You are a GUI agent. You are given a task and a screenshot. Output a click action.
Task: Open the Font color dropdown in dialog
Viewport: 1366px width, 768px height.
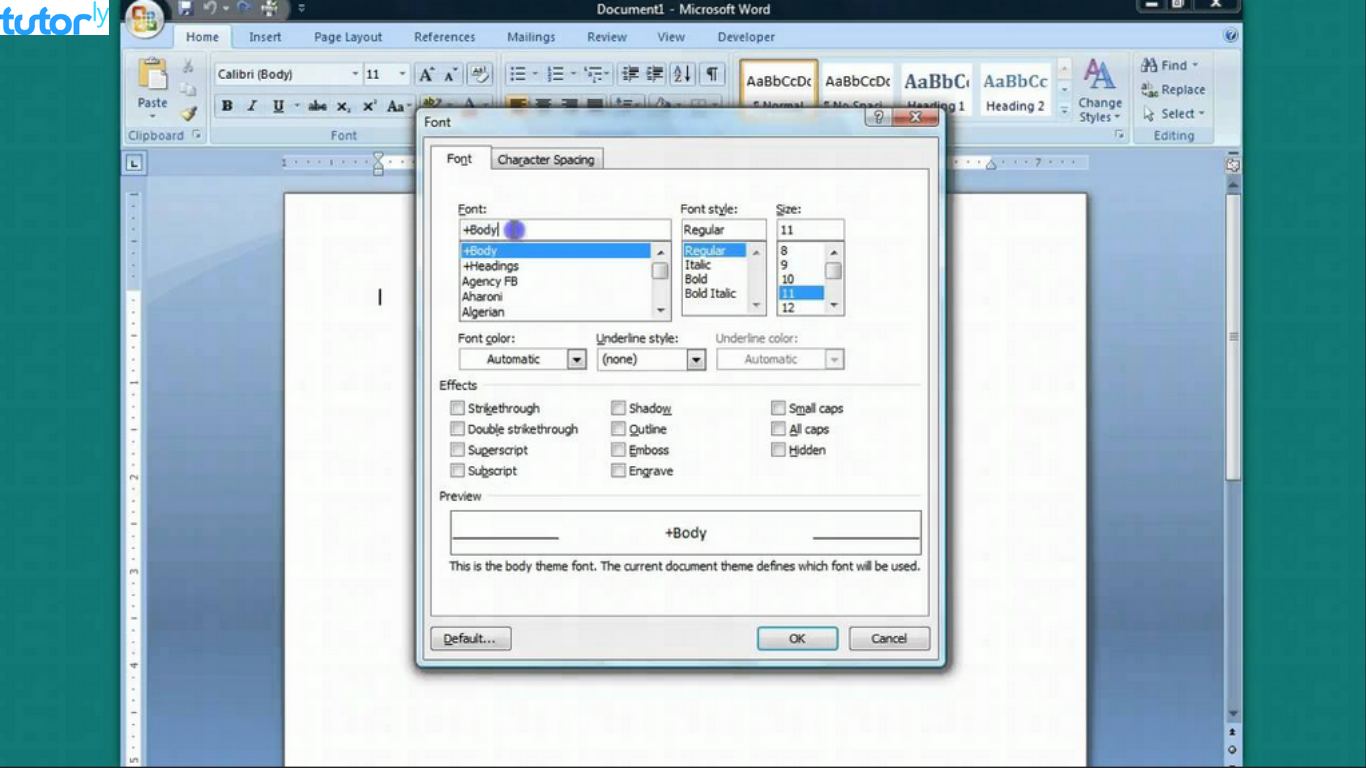point(576,359)
